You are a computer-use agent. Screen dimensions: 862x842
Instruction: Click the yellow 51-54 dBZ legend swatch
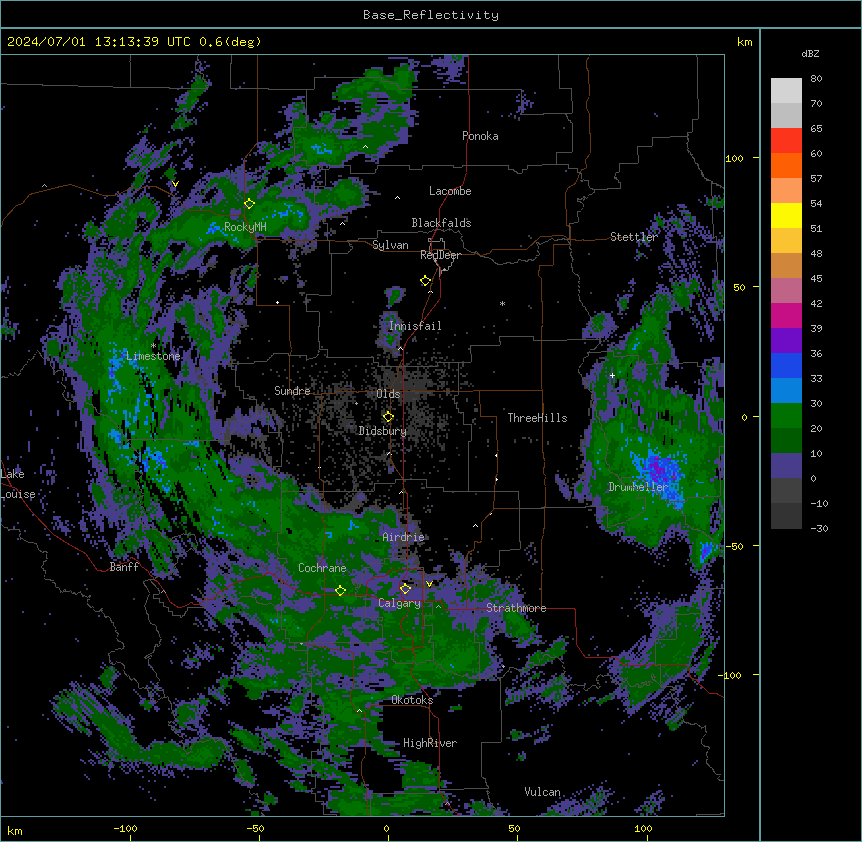786,215
